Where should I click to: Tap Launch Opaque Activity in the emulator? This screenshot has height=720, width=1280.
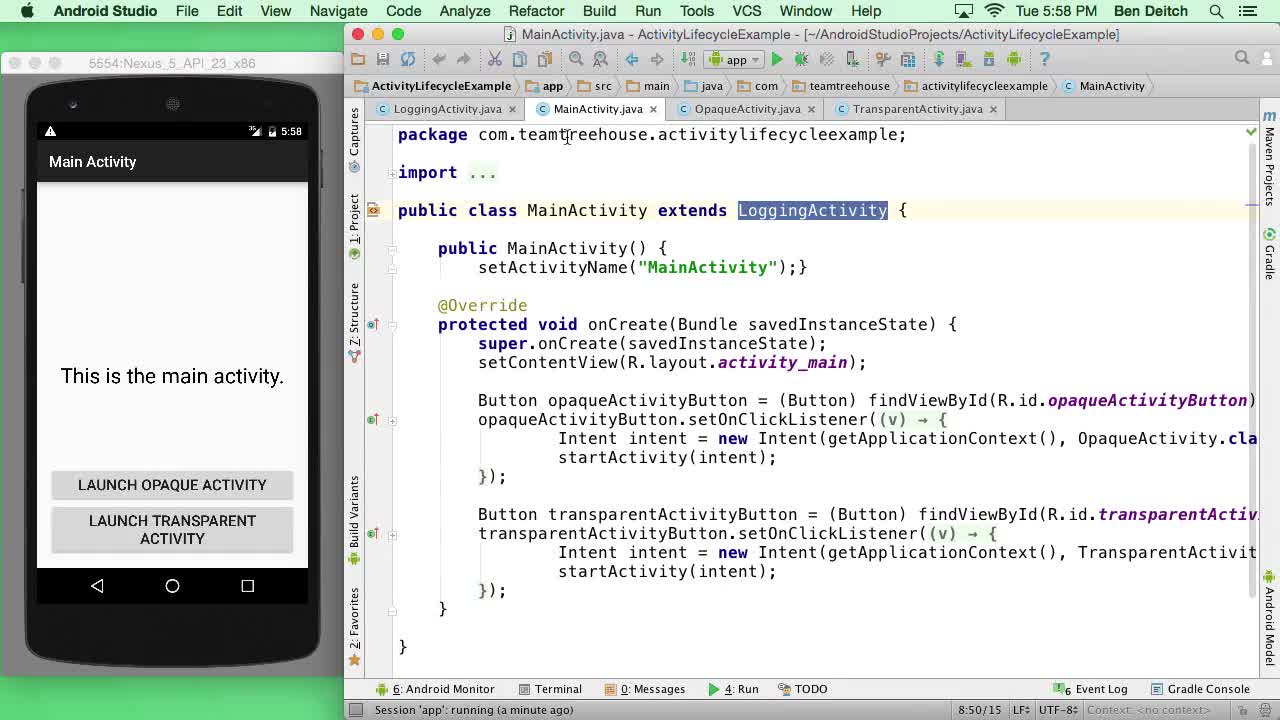pos(172,485)
